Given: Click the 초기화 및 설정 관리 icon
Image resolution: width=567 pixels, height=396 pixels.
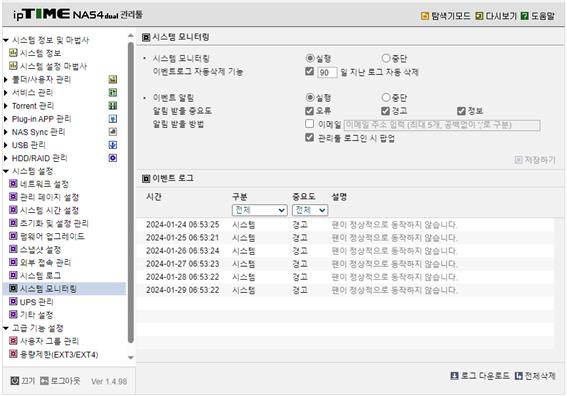Looking at the screenshot, I should tap(13, 223).
